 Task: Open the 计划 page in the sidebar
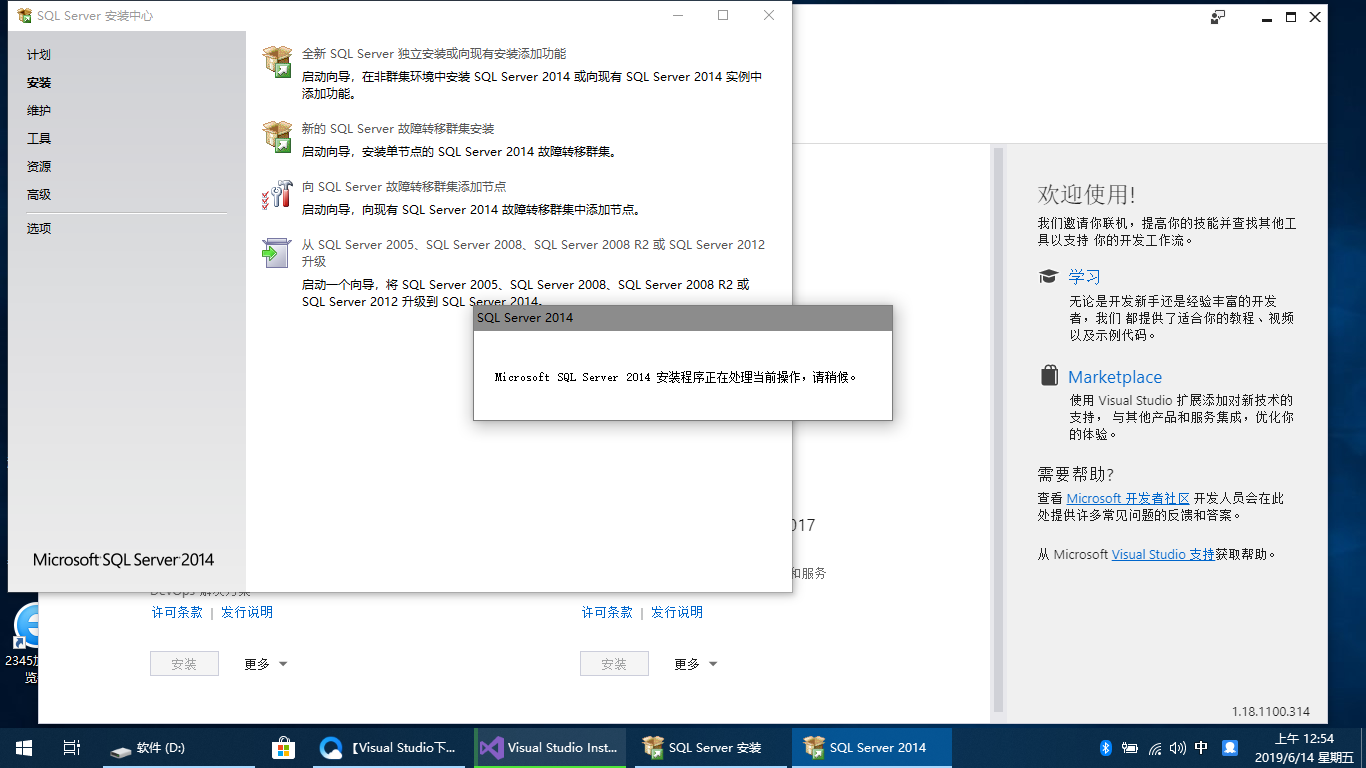click(39, 55)
